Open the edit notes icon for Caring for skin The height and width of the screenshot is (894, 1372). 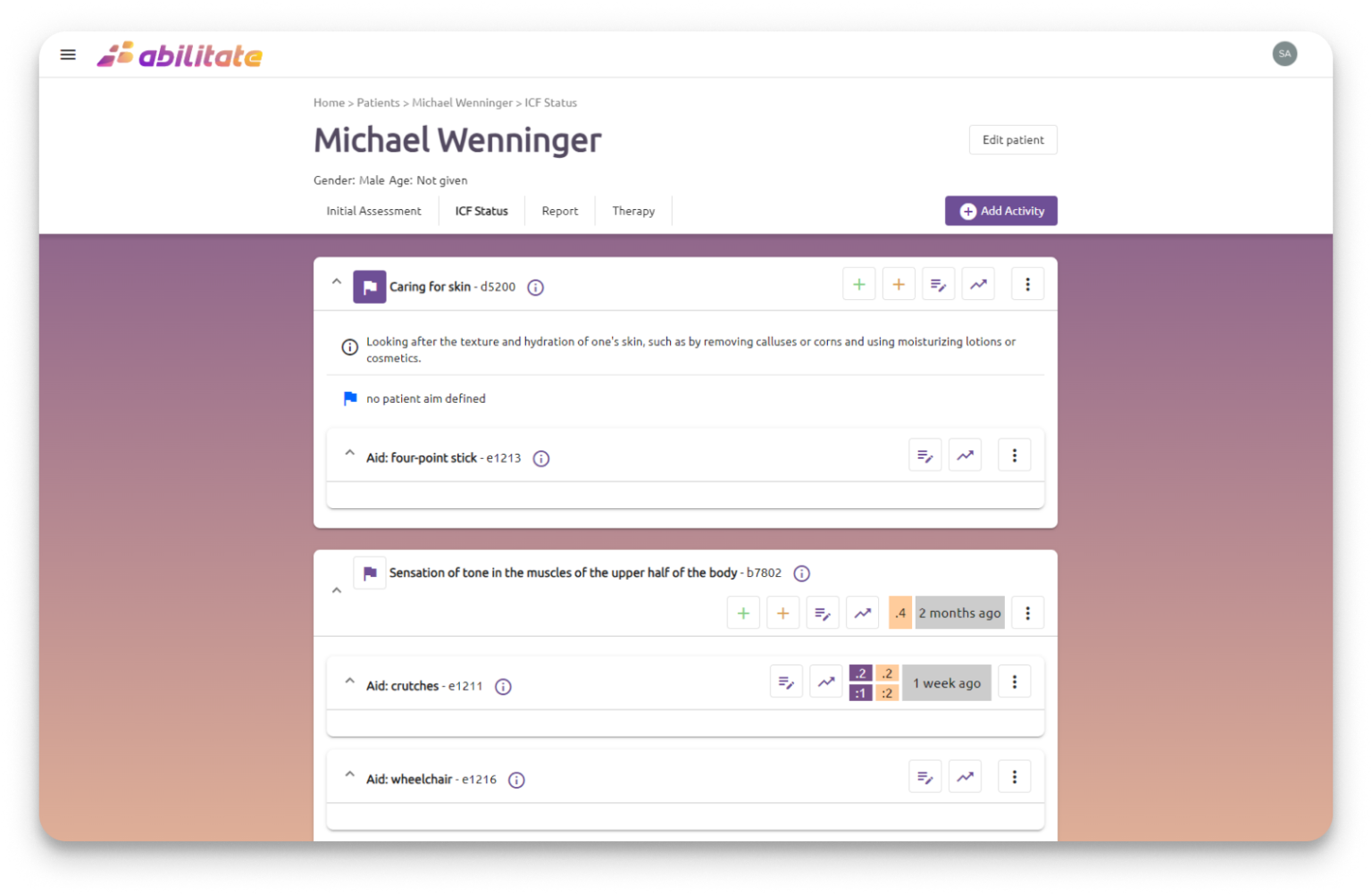[938, 285]
